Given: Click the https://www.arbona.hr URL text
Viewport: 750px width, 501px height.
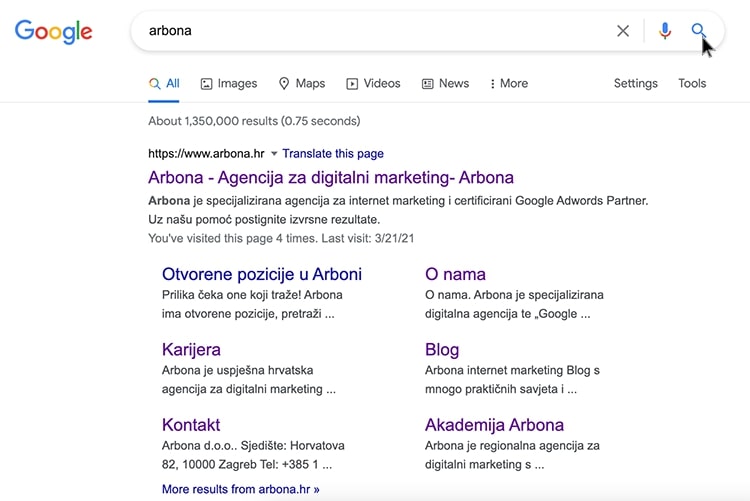Looking at the screenshot, I should click(x=206, y=154).
